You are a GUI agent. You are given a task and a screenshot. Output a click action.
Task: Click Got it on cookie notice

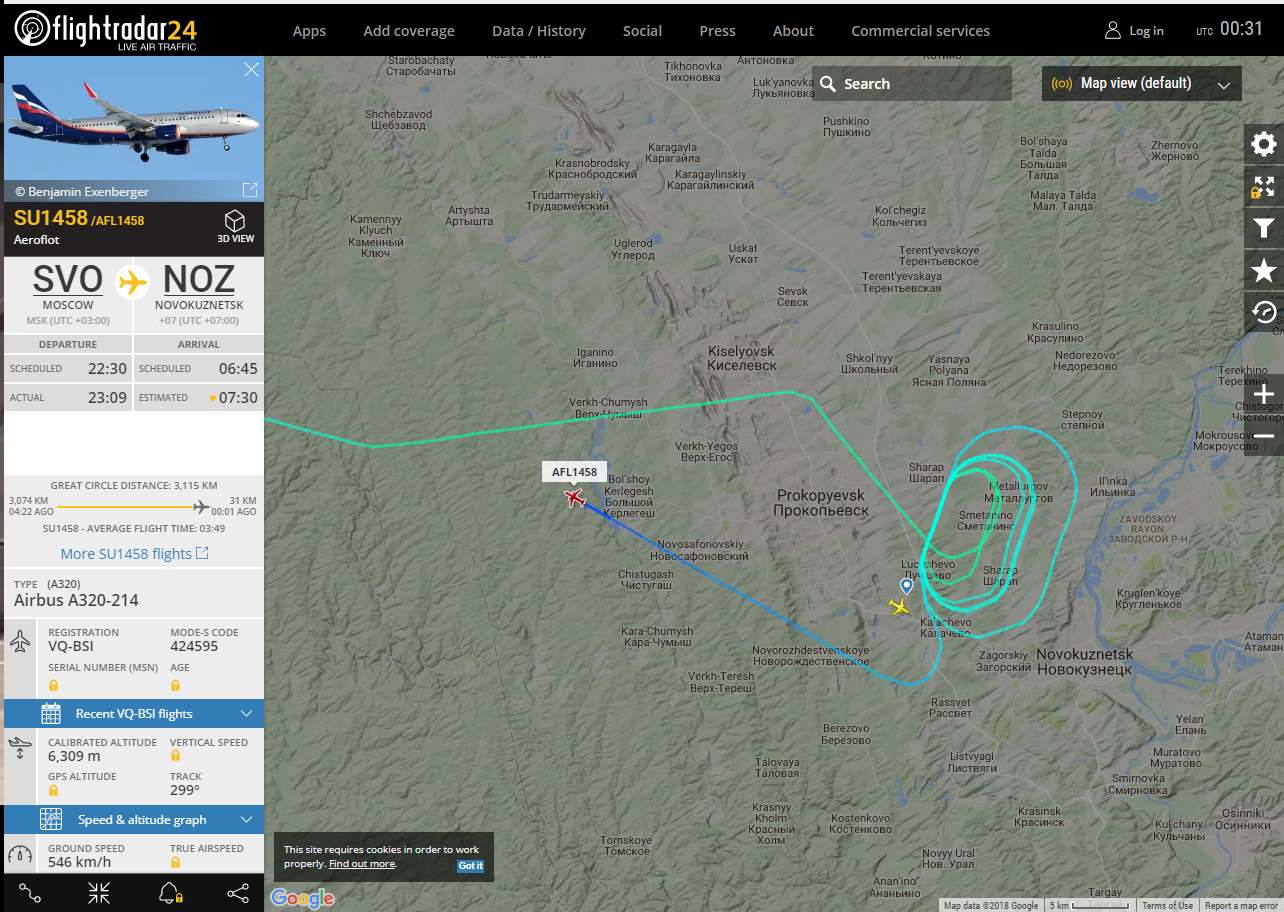pos(470,866)
